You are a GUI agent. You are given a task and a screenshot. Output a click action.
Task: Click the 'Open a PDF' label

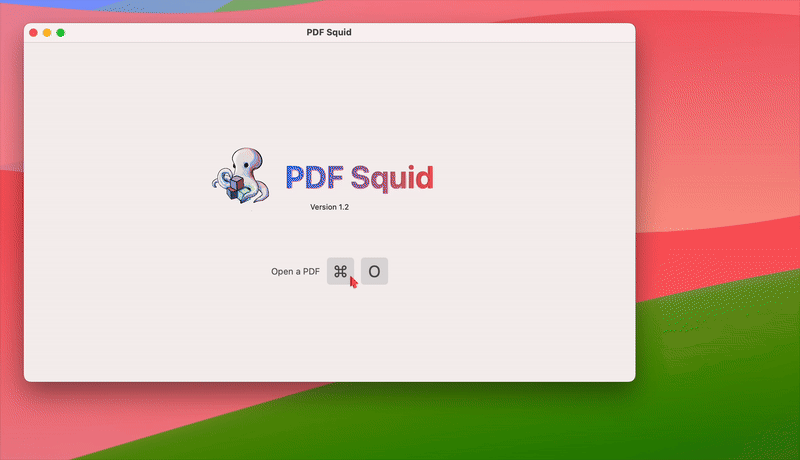[x=295, y=271]
